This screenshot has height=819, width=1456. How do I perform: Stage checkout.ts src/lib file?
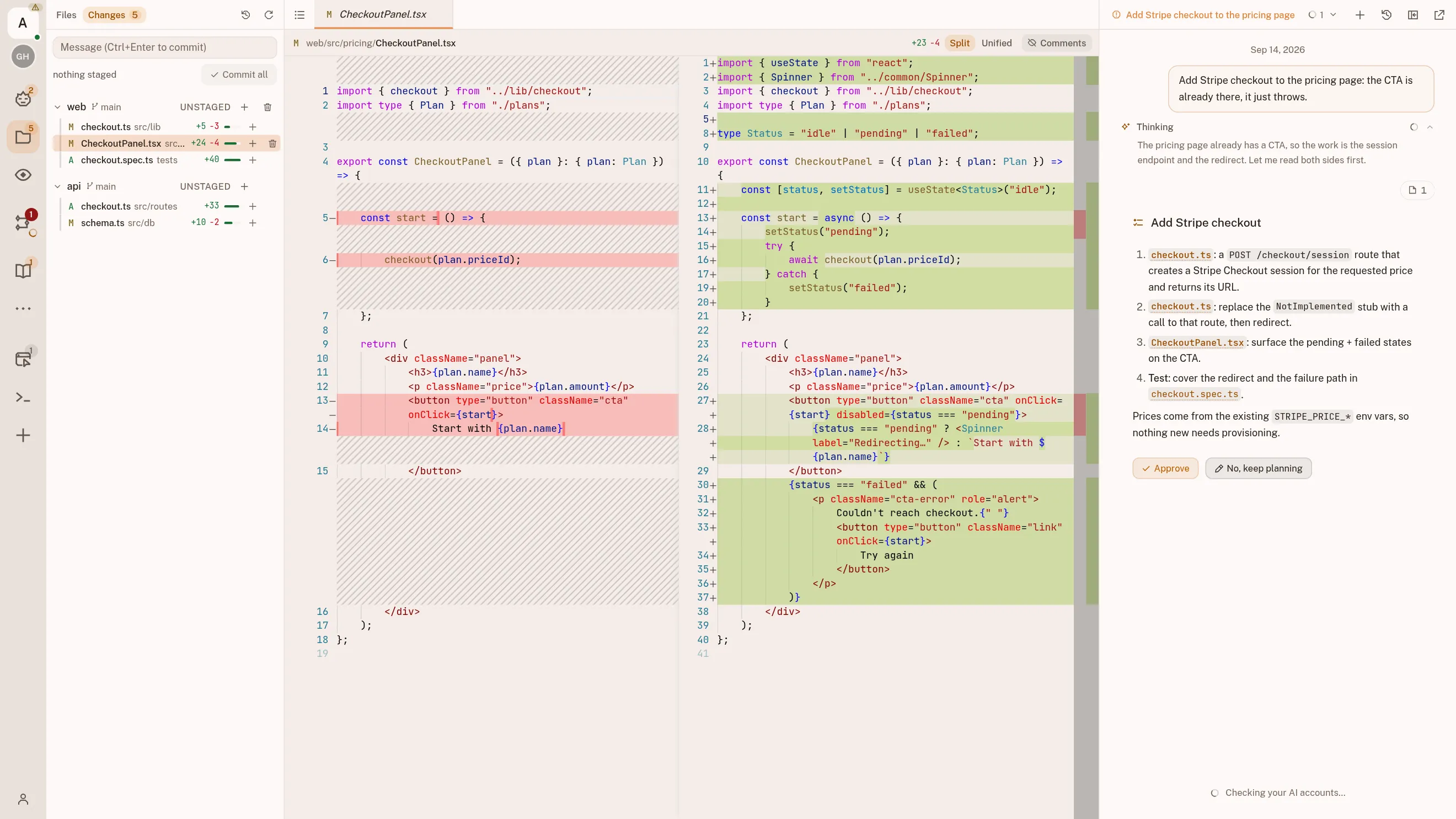(x=253, y=127)
